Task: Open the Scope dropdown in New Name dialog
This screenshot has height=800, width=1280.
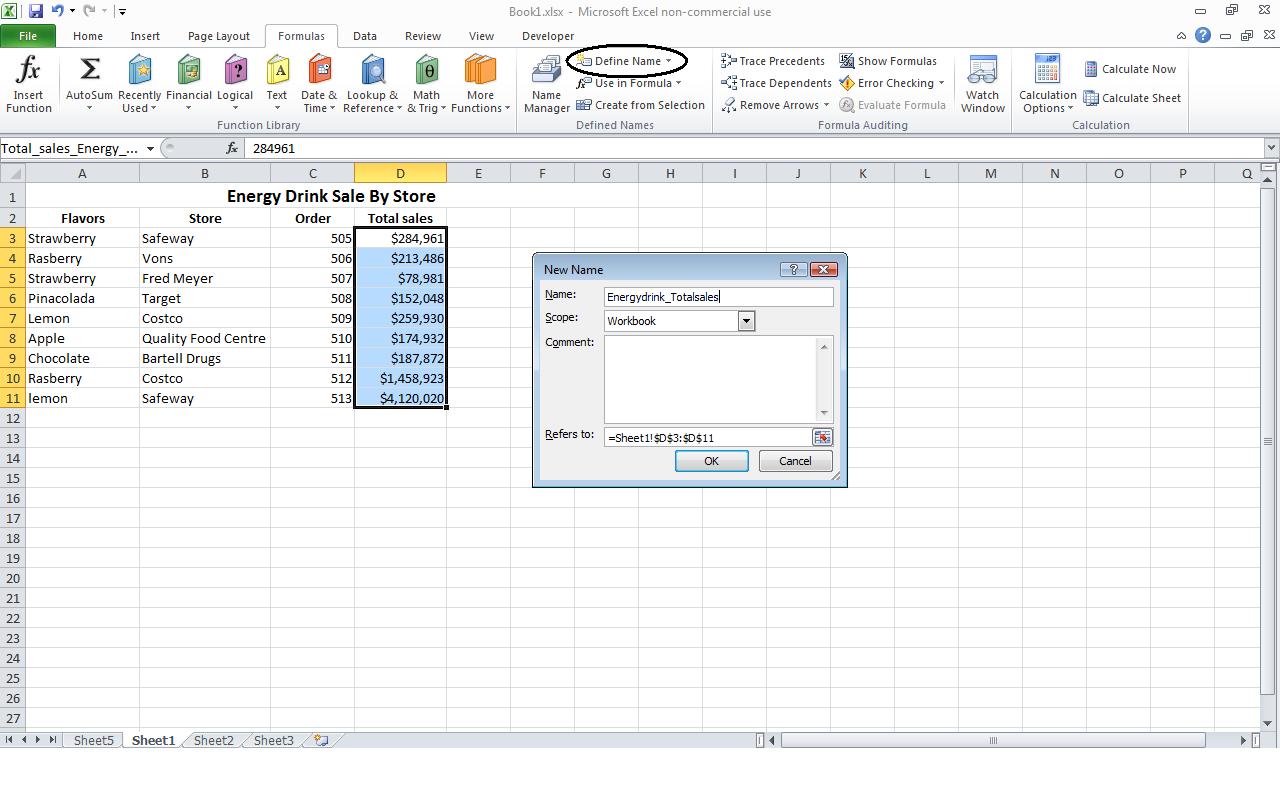Action: [x=746, y=320]
